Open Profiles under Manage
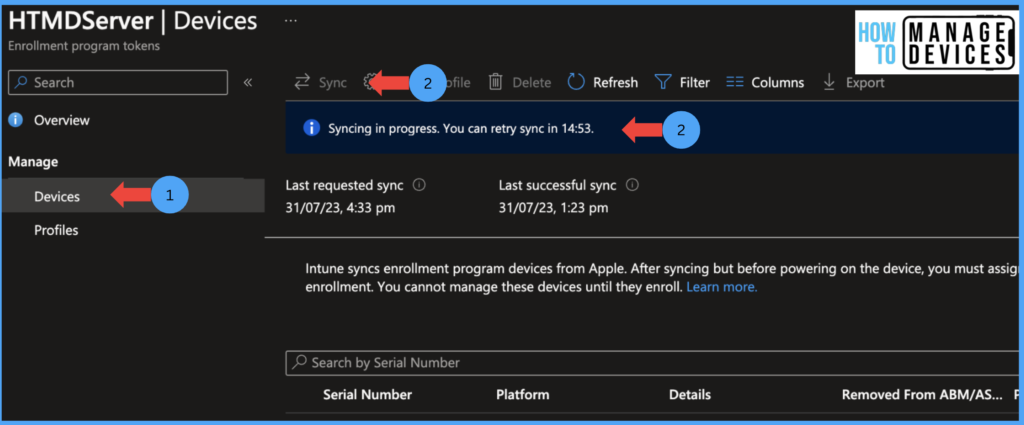This screenshot has width=1024, height=425. [56, 230]
